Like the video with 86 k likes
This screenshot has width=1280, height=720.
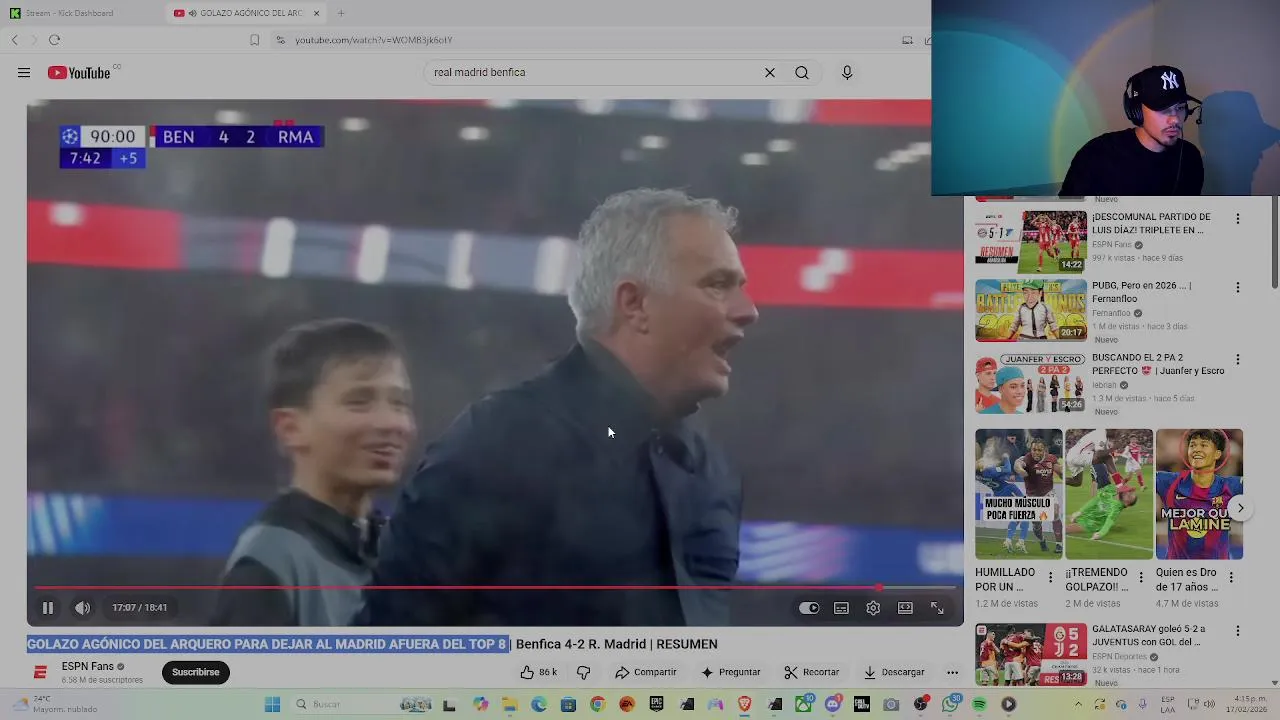point(538,672)
